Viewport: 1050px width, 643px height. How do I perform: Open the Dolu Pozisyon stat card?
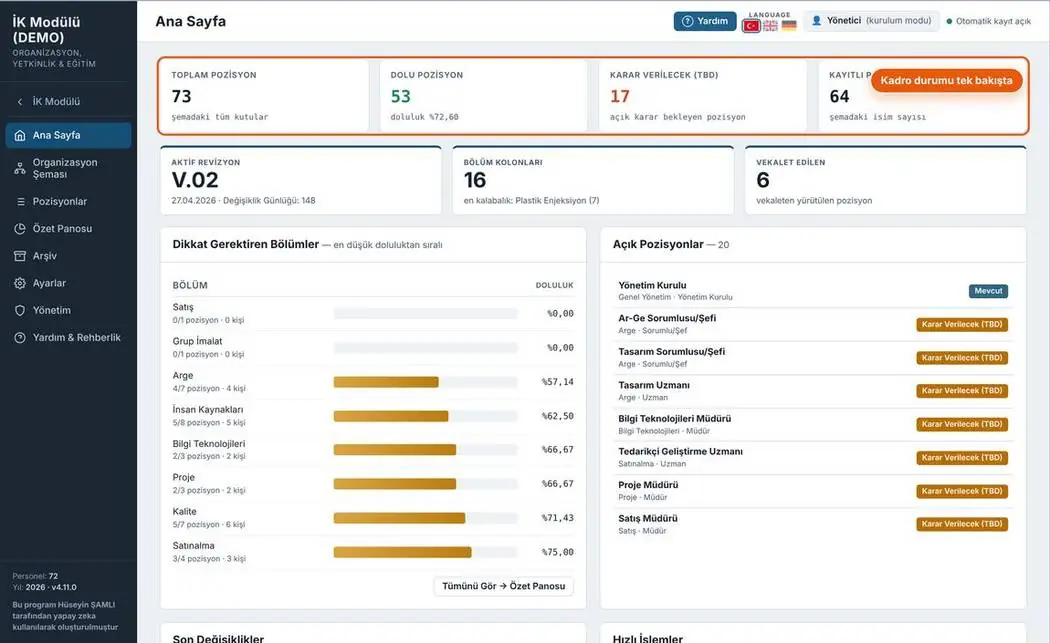483,96
